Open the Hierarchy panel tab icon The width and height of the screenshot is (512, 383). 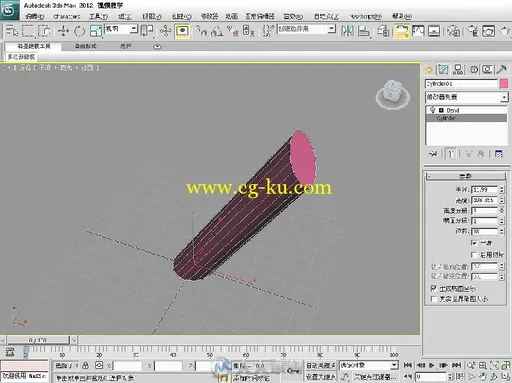458,70
